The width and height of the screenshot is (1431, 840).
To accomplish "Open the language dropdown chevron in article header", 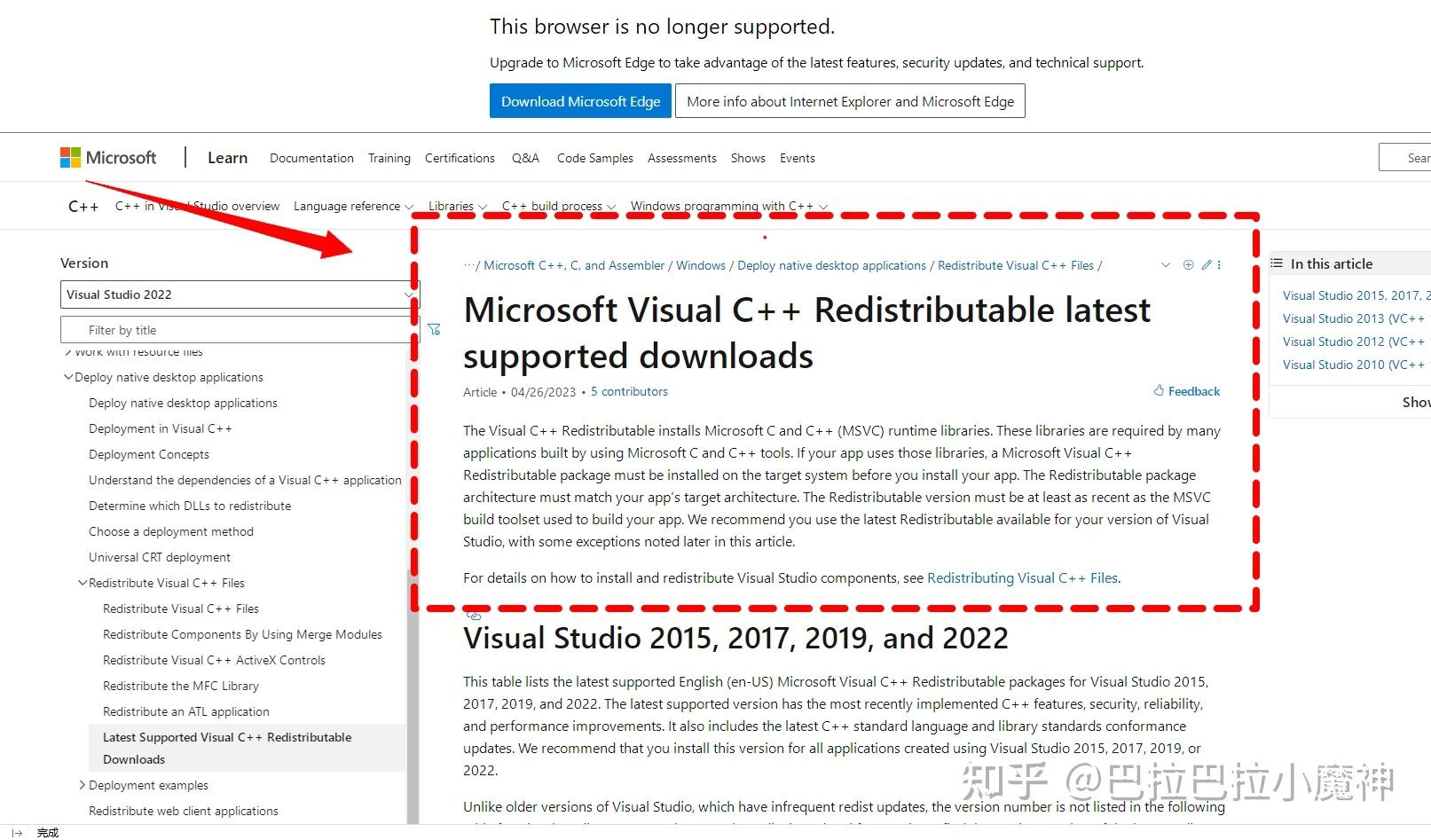I will (1166, 265).
